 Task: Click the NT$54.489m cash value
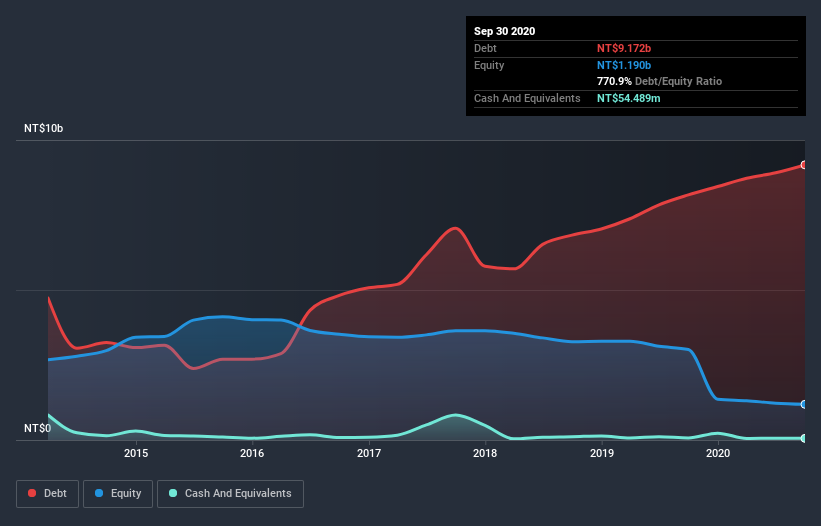629,98
